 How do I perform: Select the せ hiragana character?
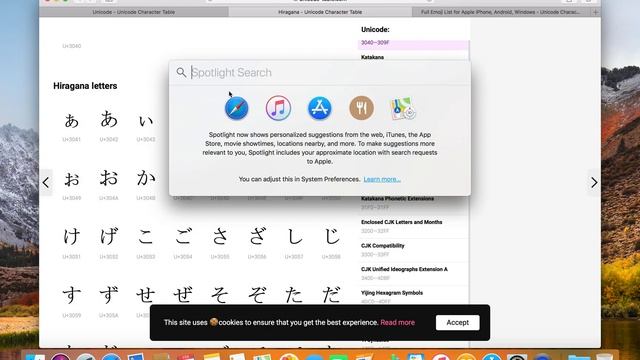tap(146, 295)
